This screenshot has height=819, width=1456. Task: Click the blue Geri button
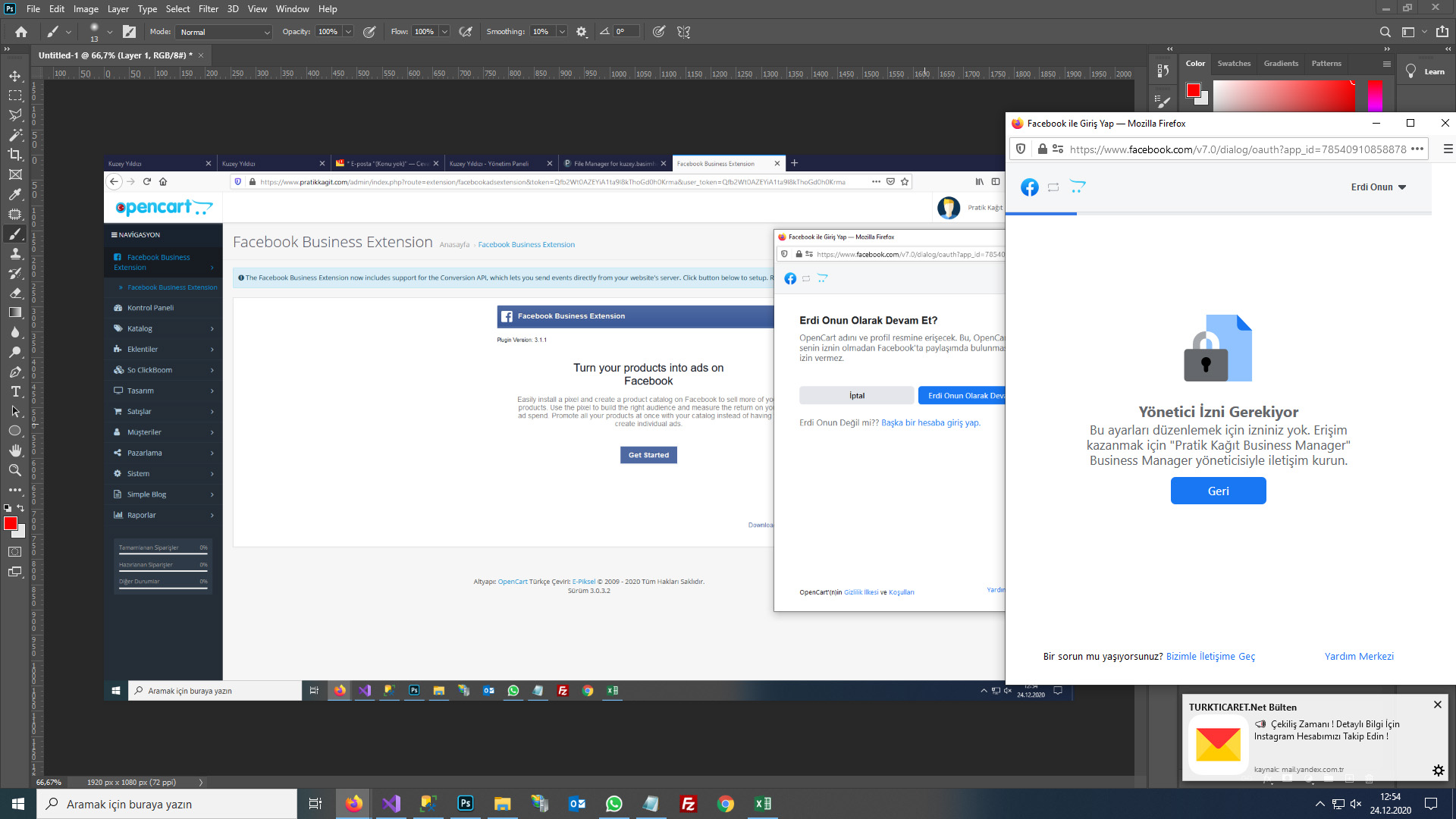click(x=1218, y=491)
